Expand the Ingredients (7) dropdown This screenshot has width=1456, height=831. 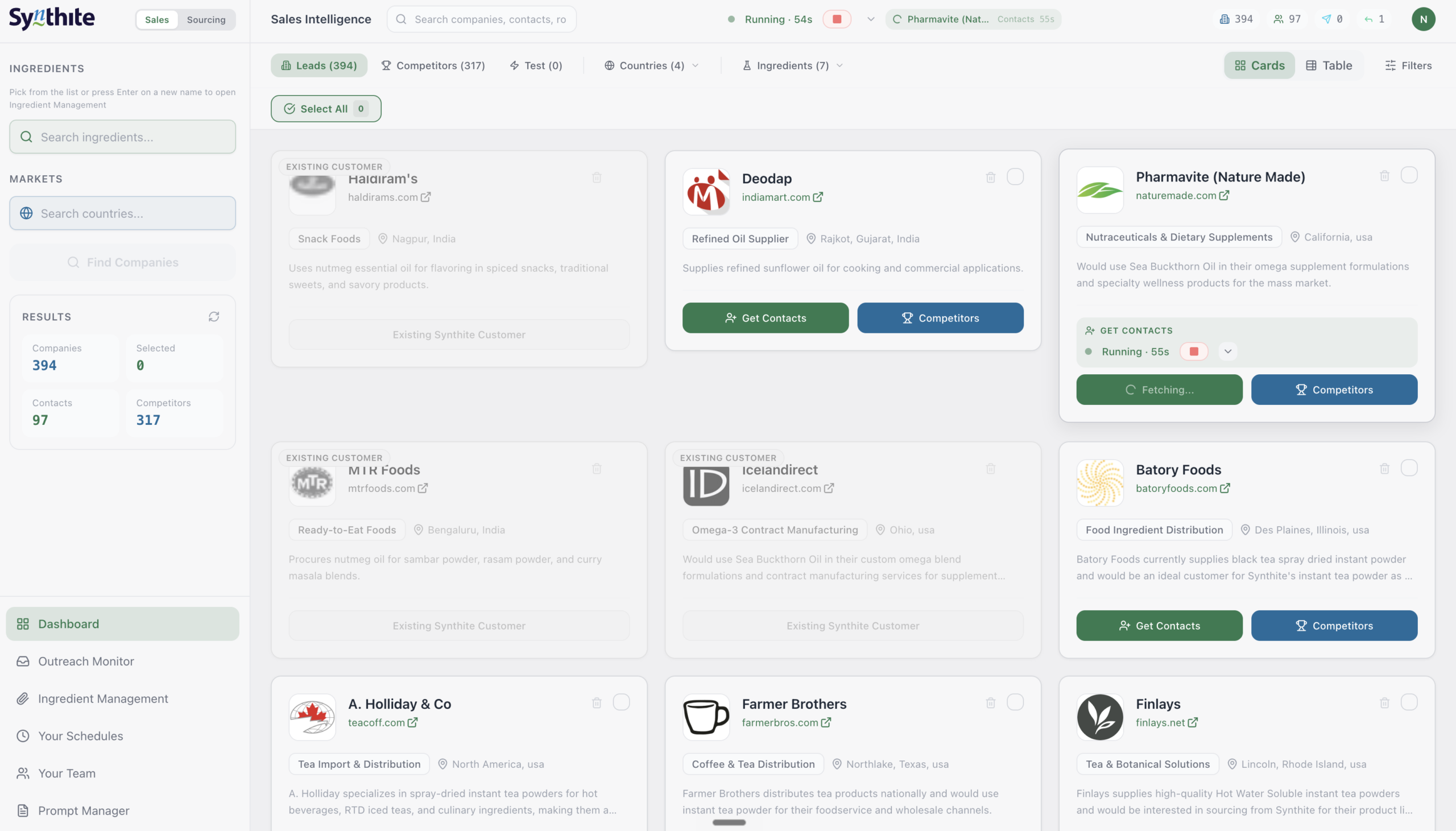pos(793,65)
